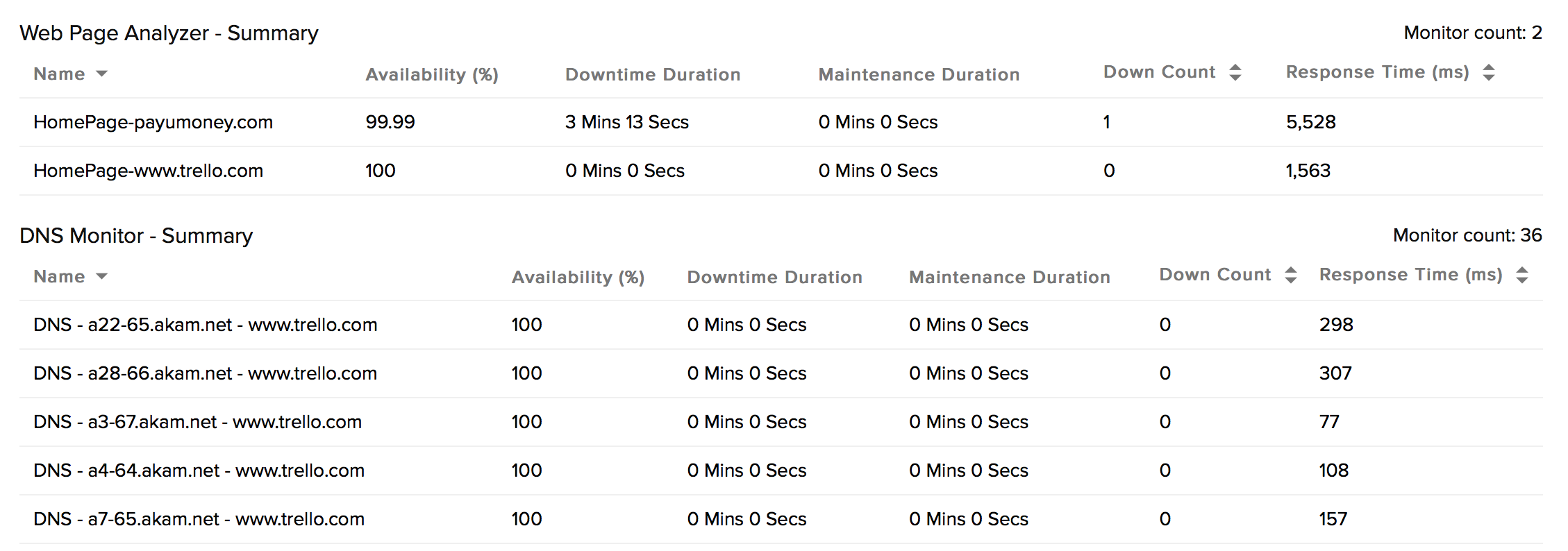
Task: Sort Web Page Analyzer table by Down Count
Action: coord(1235,72)
